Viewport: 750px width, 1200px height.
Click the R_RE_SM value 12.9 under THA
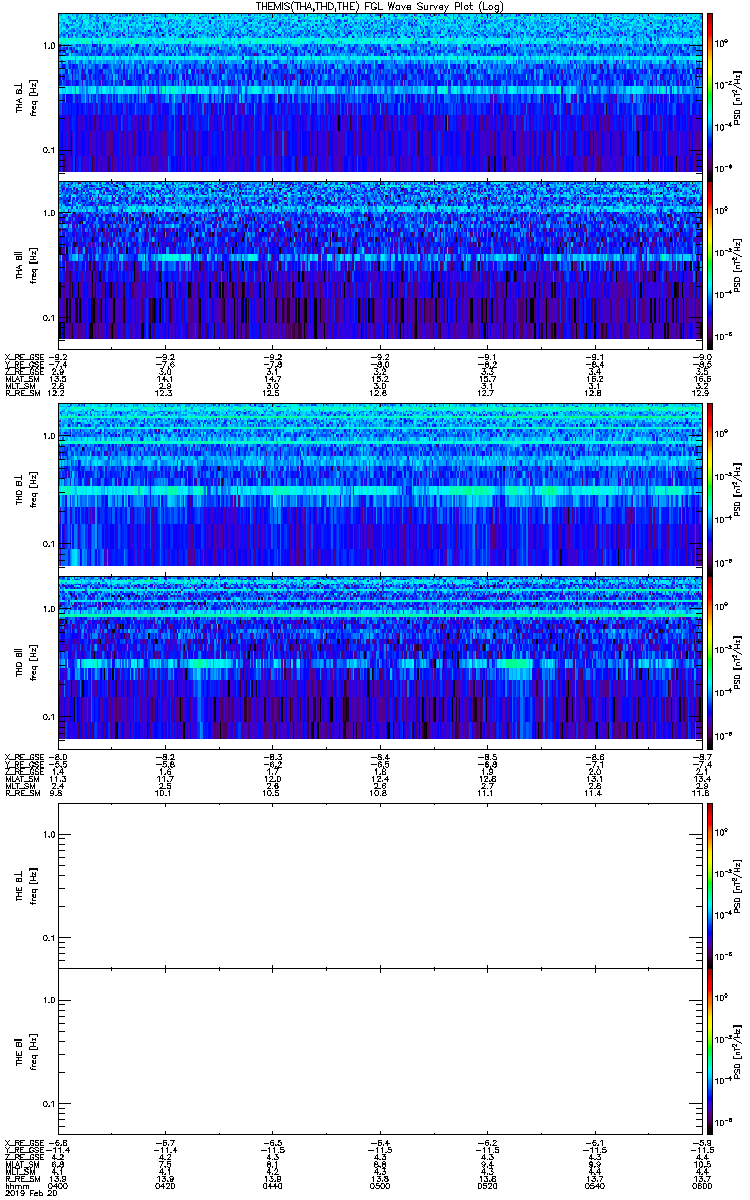700,394
